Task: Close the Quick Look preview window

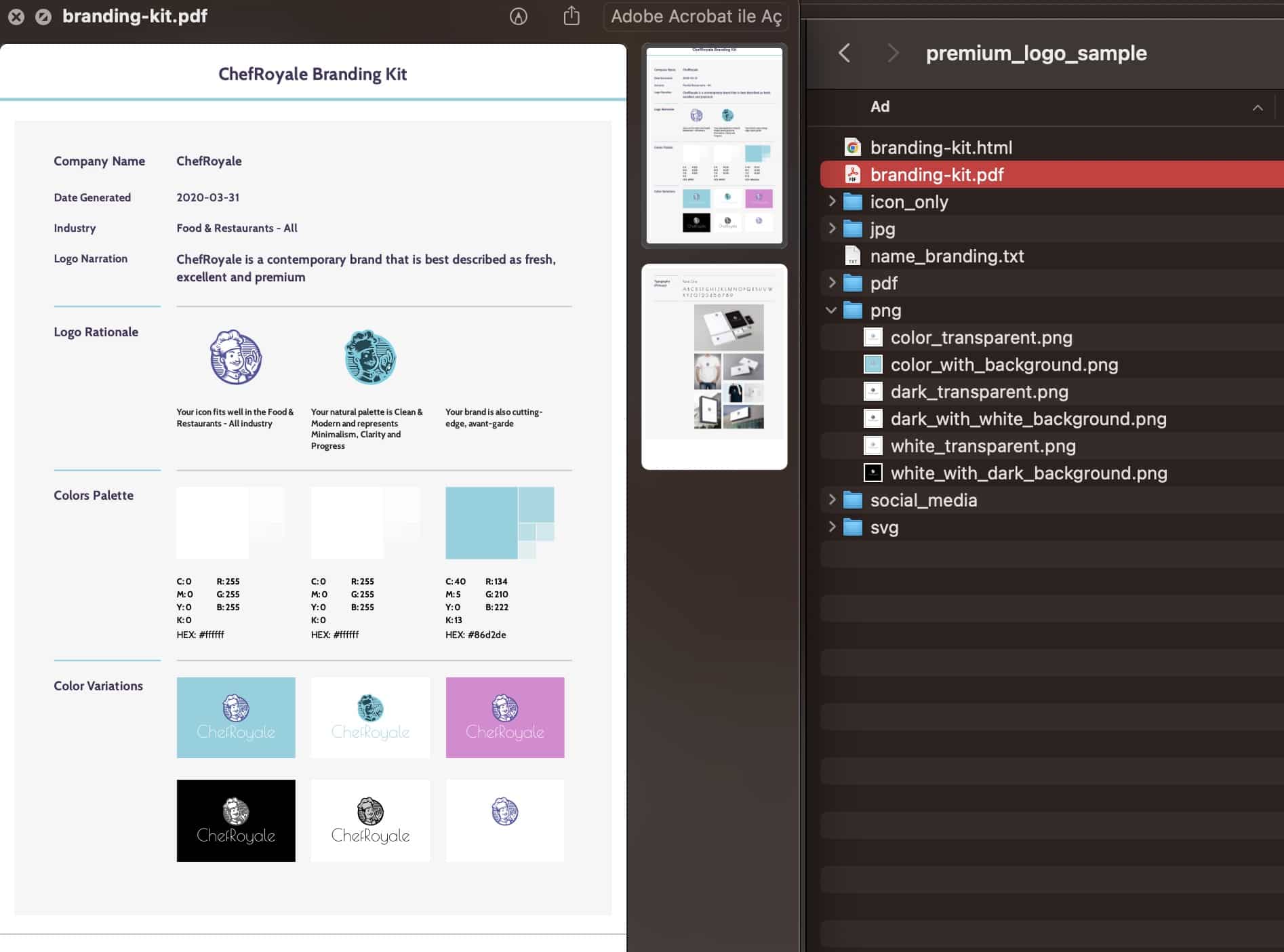Action: point(16,17)
